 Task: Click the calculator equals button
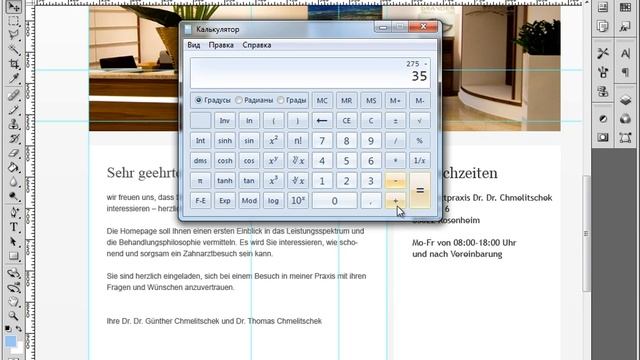point(420,191)
